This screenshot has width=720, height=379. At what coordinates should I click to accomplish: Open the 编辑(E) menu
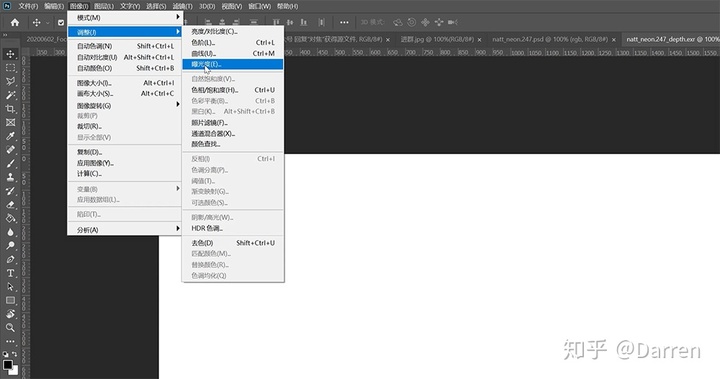point(54,6)
